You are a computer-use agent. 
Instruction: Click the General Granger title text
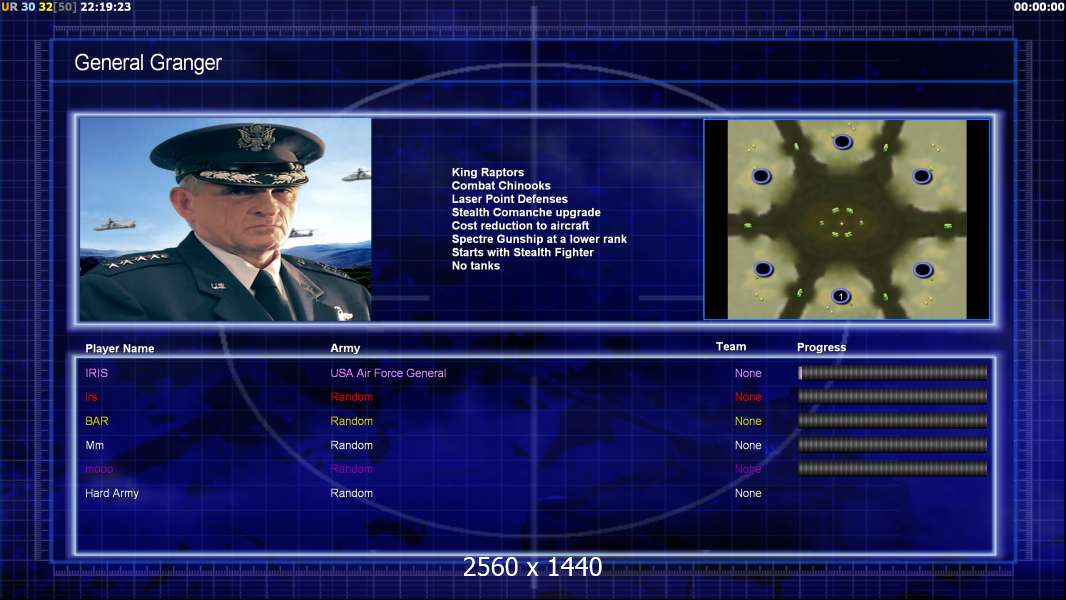pos(148,63)
